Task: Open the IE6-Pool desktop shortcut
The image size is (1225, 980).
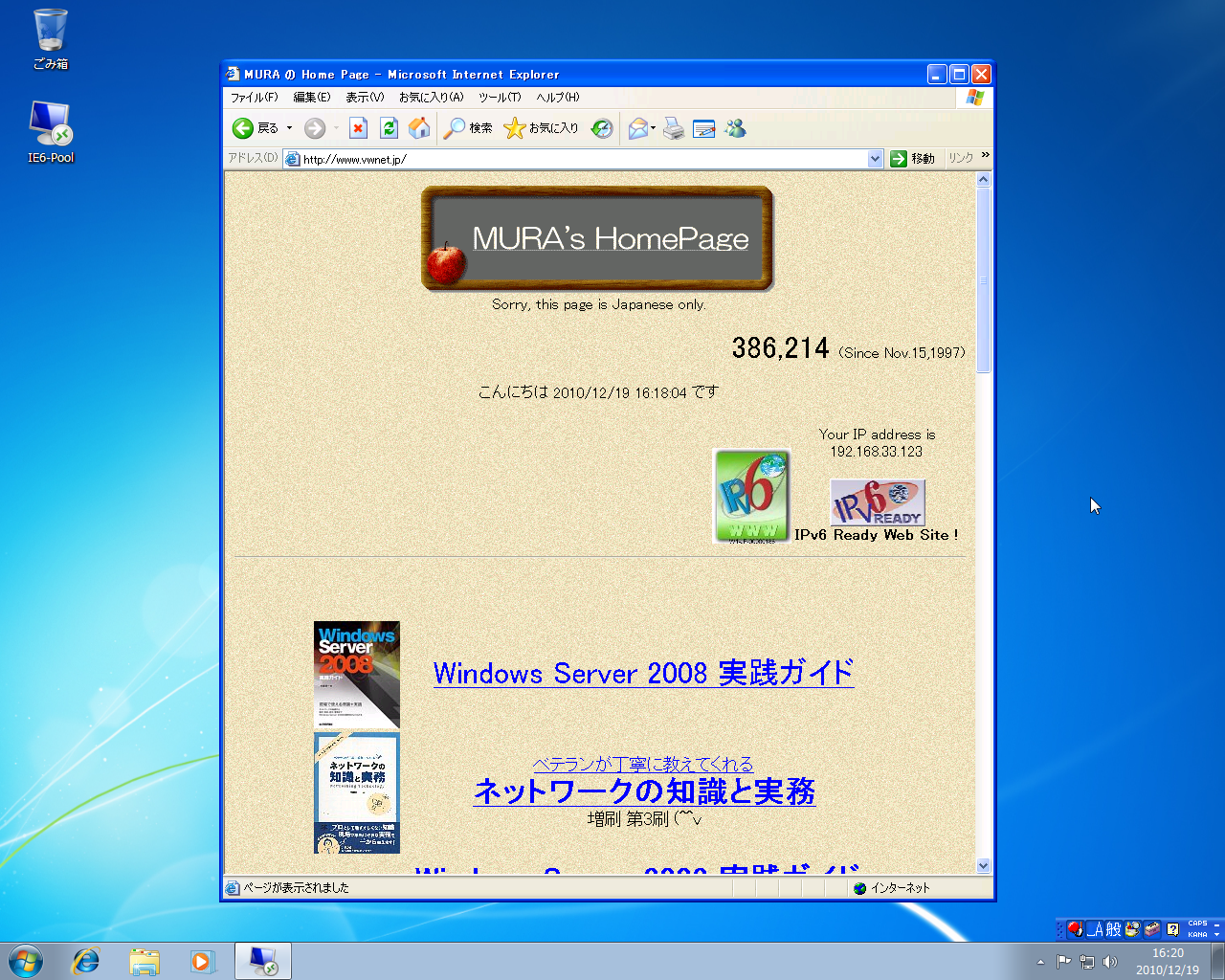Action: pos(51,132)
